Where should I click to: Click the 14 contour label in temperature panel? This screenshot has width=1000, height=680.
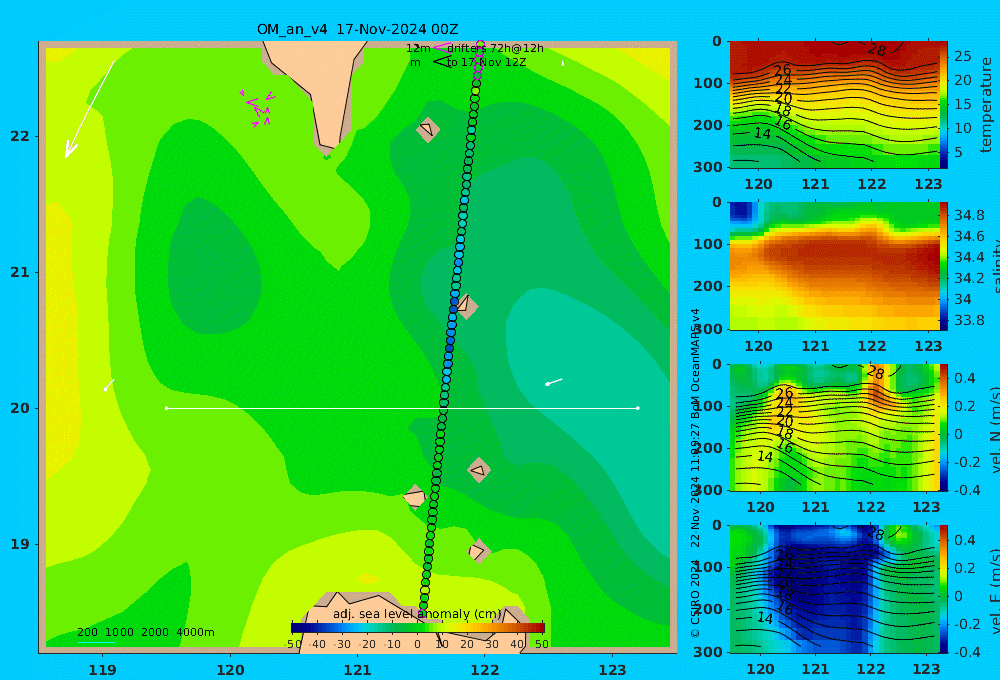click(762, 133)
